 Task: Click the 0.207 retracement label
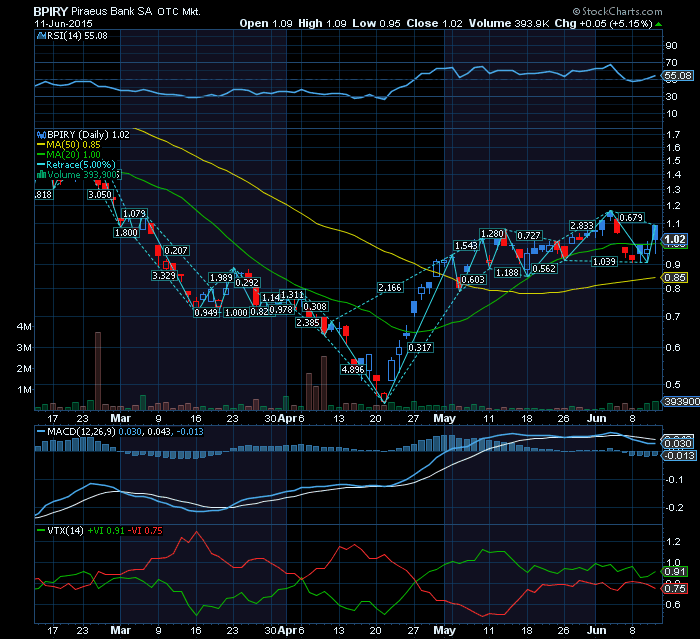[x=176, y=251]
